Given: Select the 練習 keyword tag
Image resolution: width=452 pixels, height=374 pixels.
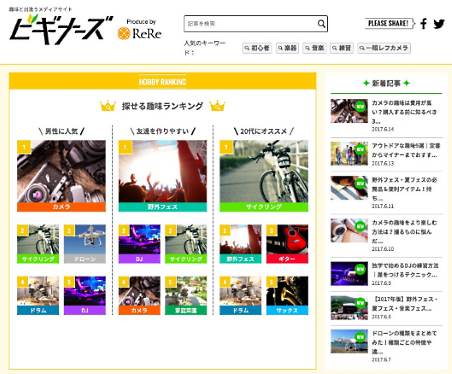Looking at the screenshot, I should 341,48.
